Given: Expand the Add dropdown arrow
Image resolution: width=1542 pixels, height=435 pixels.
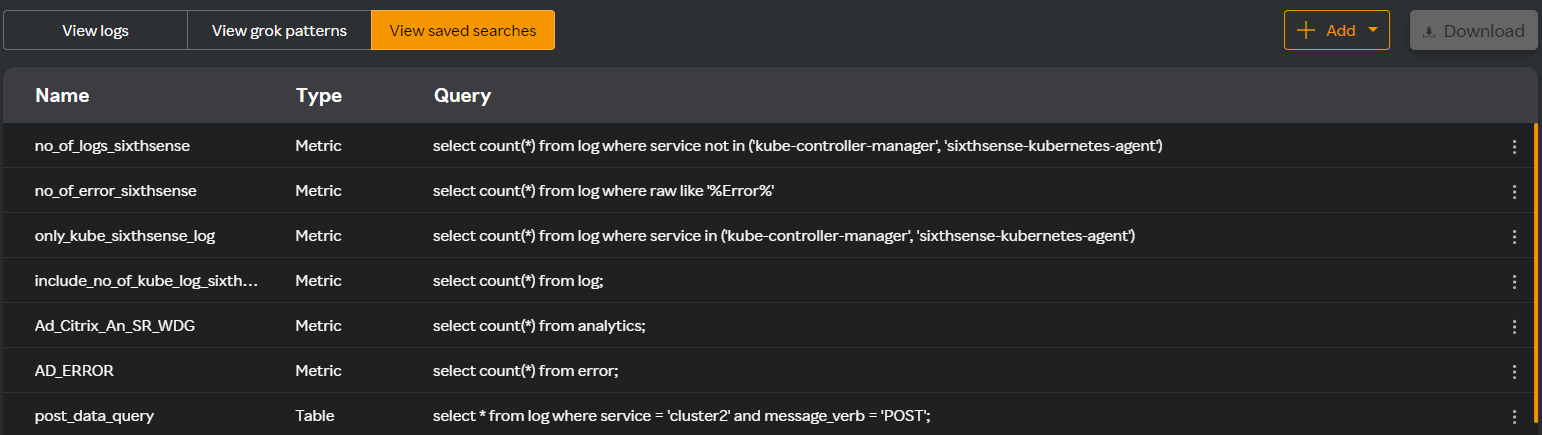Looking at the screenshot, I should pos(1372,30).
